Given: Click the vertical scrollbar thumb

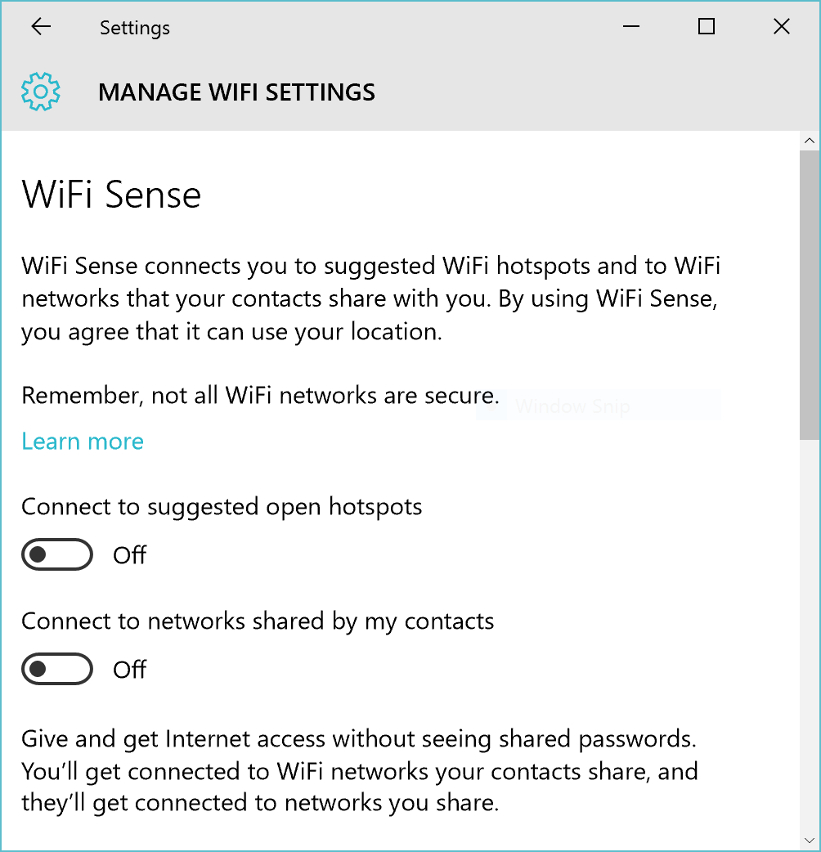Looking at the screenshot, I should click(x=810, y=295).
